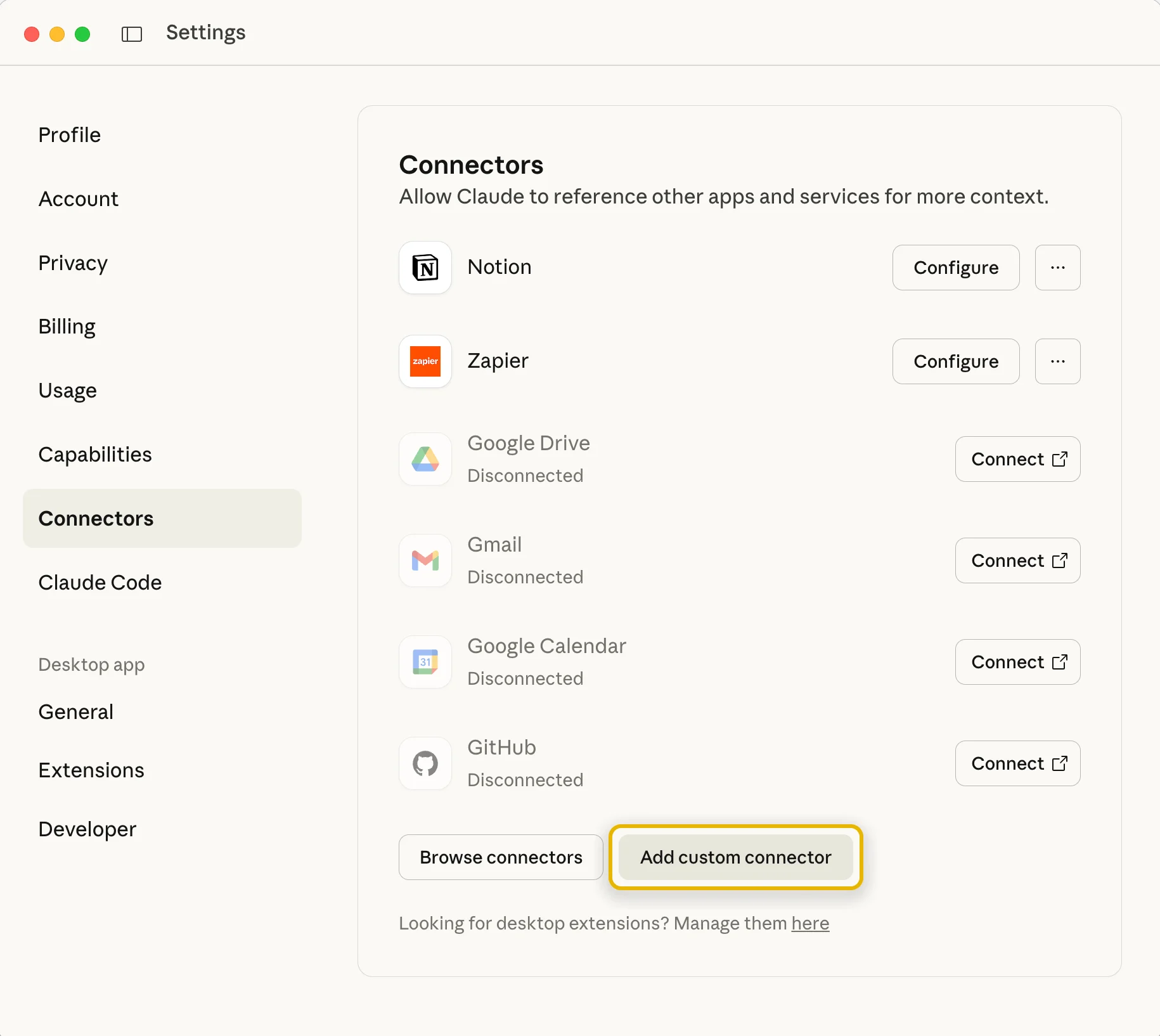
Task: Open the overflow menu for Notion
Action: (1057, 268)
